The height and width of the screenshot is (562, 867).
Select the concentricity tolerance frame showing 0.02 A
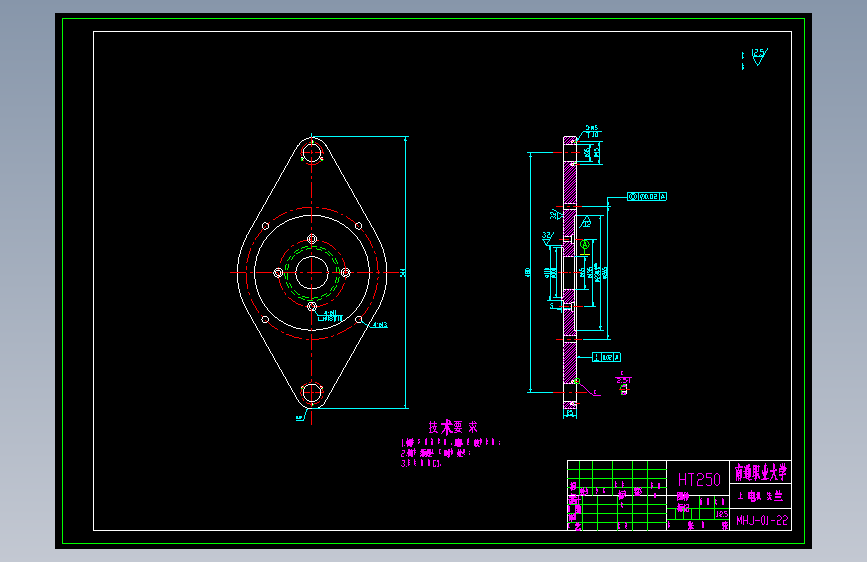(x=647, y=196)
